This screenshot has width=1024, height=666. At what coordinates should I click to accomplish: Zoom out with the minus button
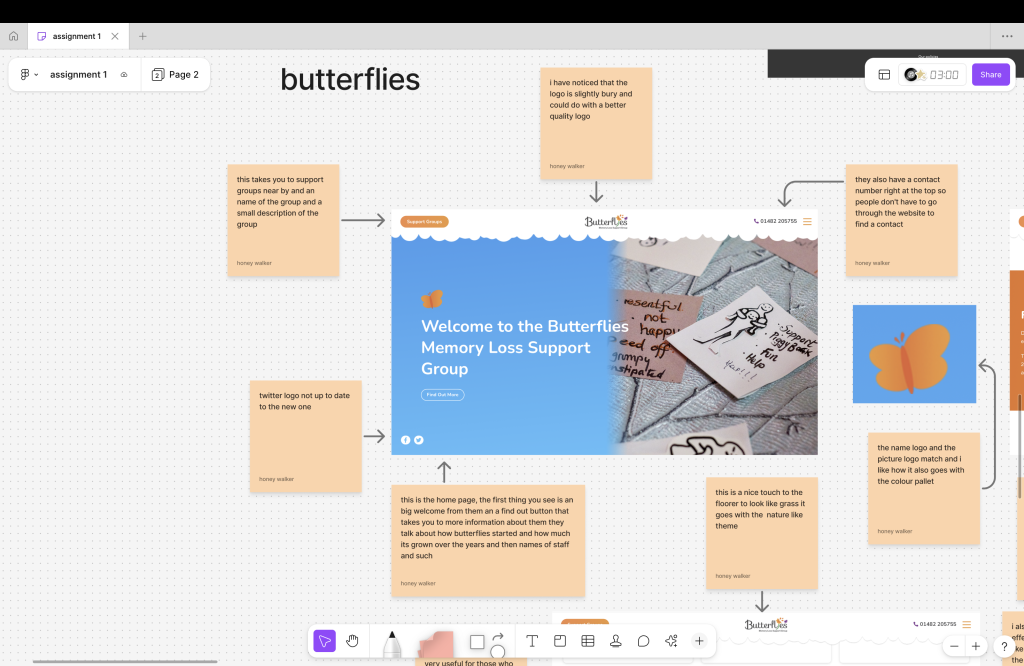954,647
